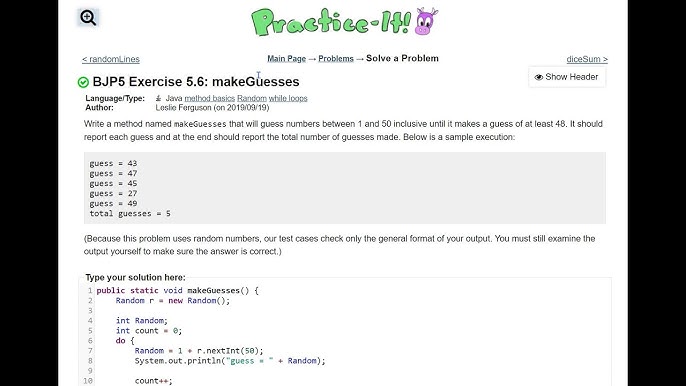Go to previous problem randomLines
This screenshot has height=386, width=686.
[x=111, y=59]
